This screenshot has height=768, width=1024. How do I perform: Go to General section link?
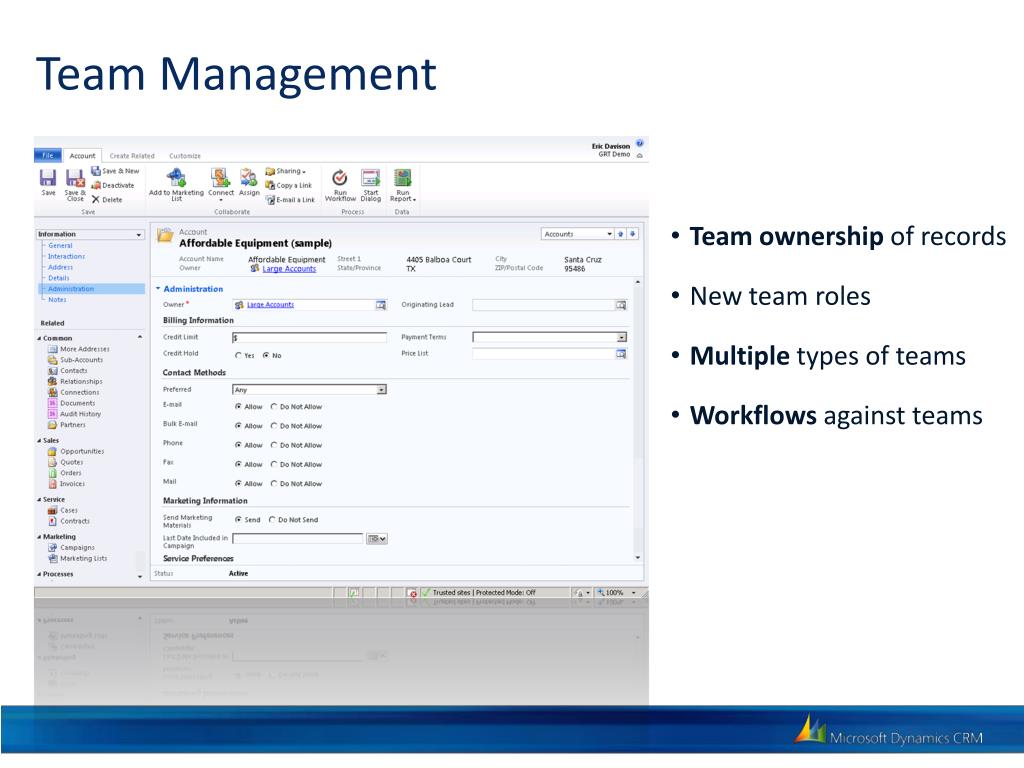click(x=60, y=246)
